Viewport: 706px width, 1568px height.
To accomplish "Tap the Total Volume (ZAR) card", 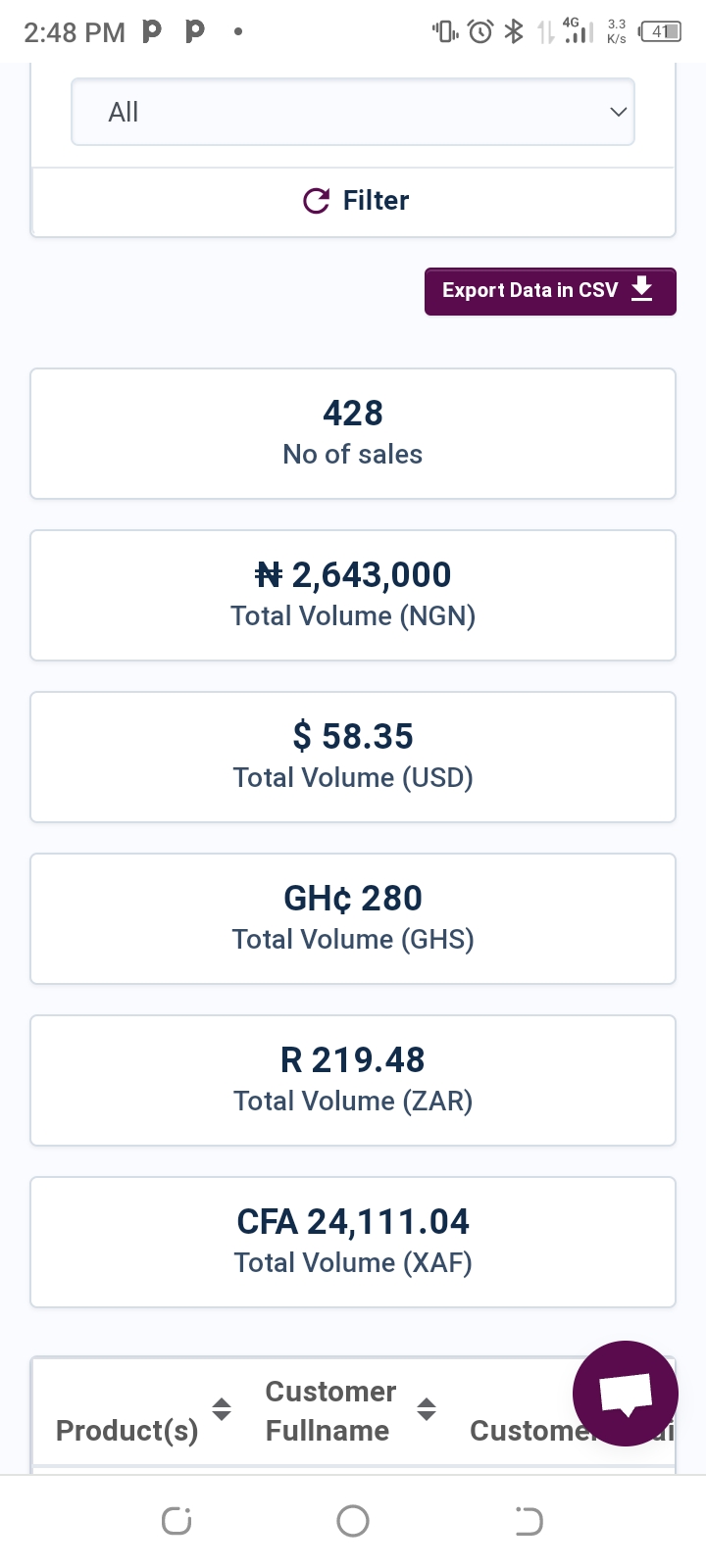I will click(353, 1080).
